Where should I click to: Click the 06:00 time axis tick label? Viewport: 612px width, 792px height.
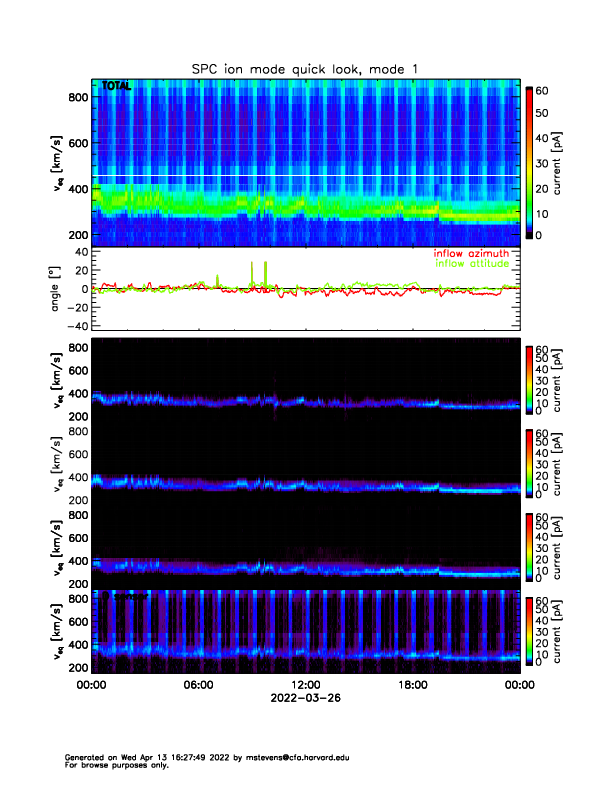tap(198, 685)
